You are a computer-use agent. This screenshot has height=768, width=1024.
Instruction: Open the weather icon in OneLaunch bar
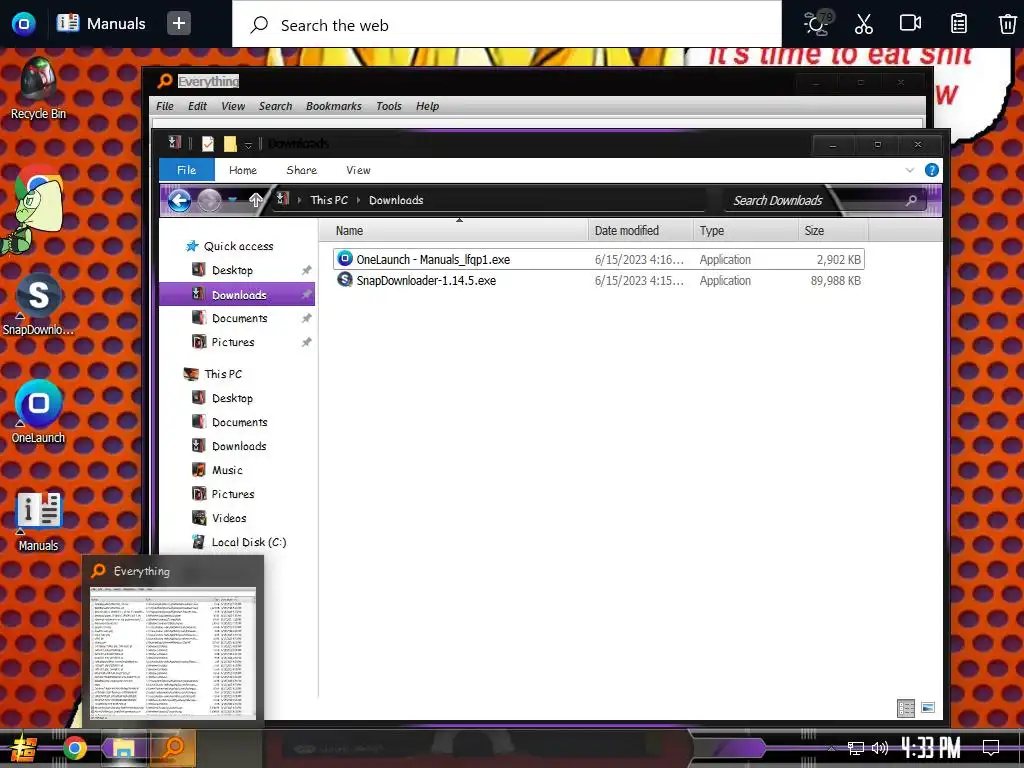(817, 24)
